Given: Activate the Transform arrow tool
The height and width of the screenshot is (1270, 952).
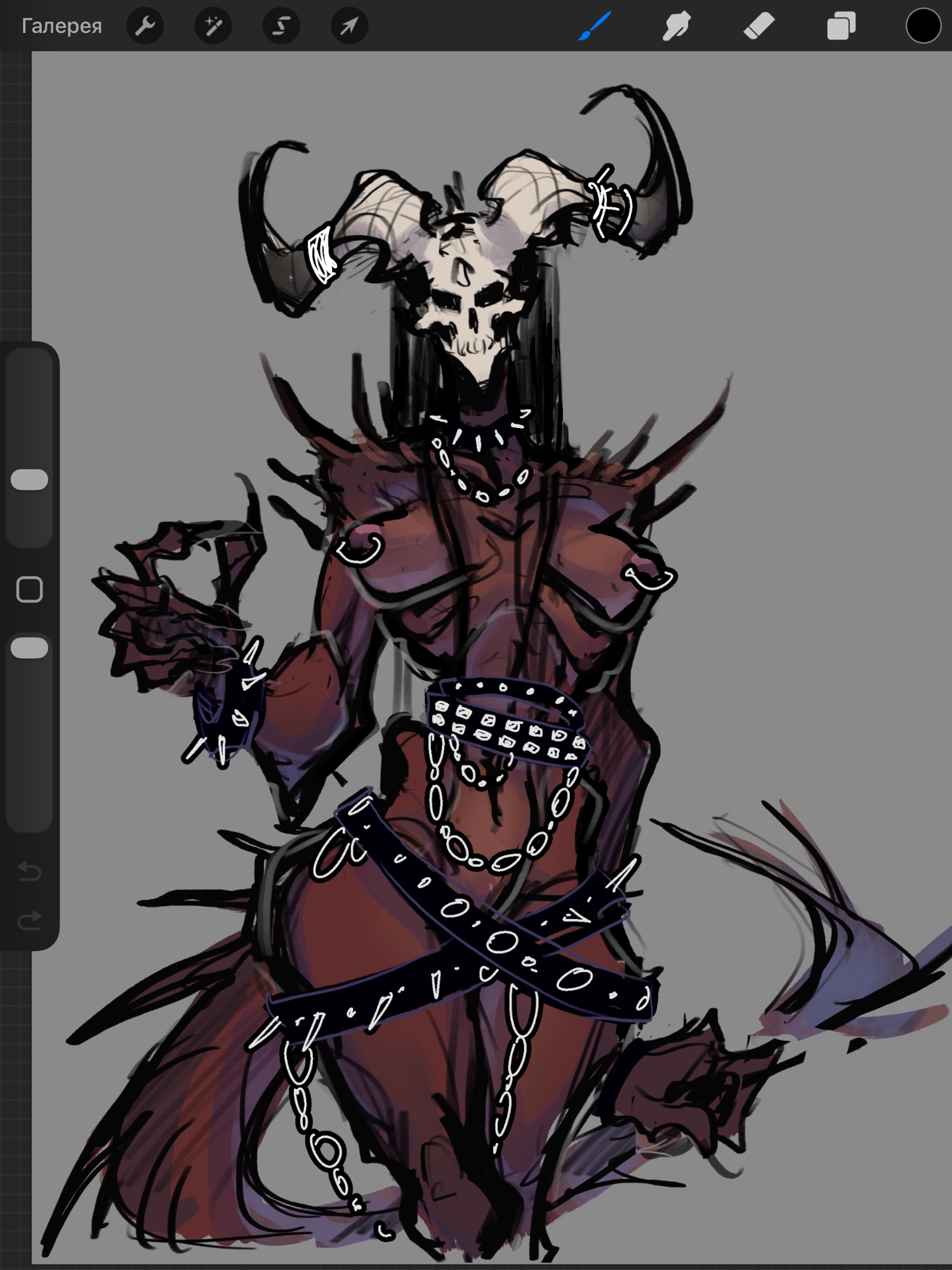Looking at the screenshot, I should [x=349, y=26].
